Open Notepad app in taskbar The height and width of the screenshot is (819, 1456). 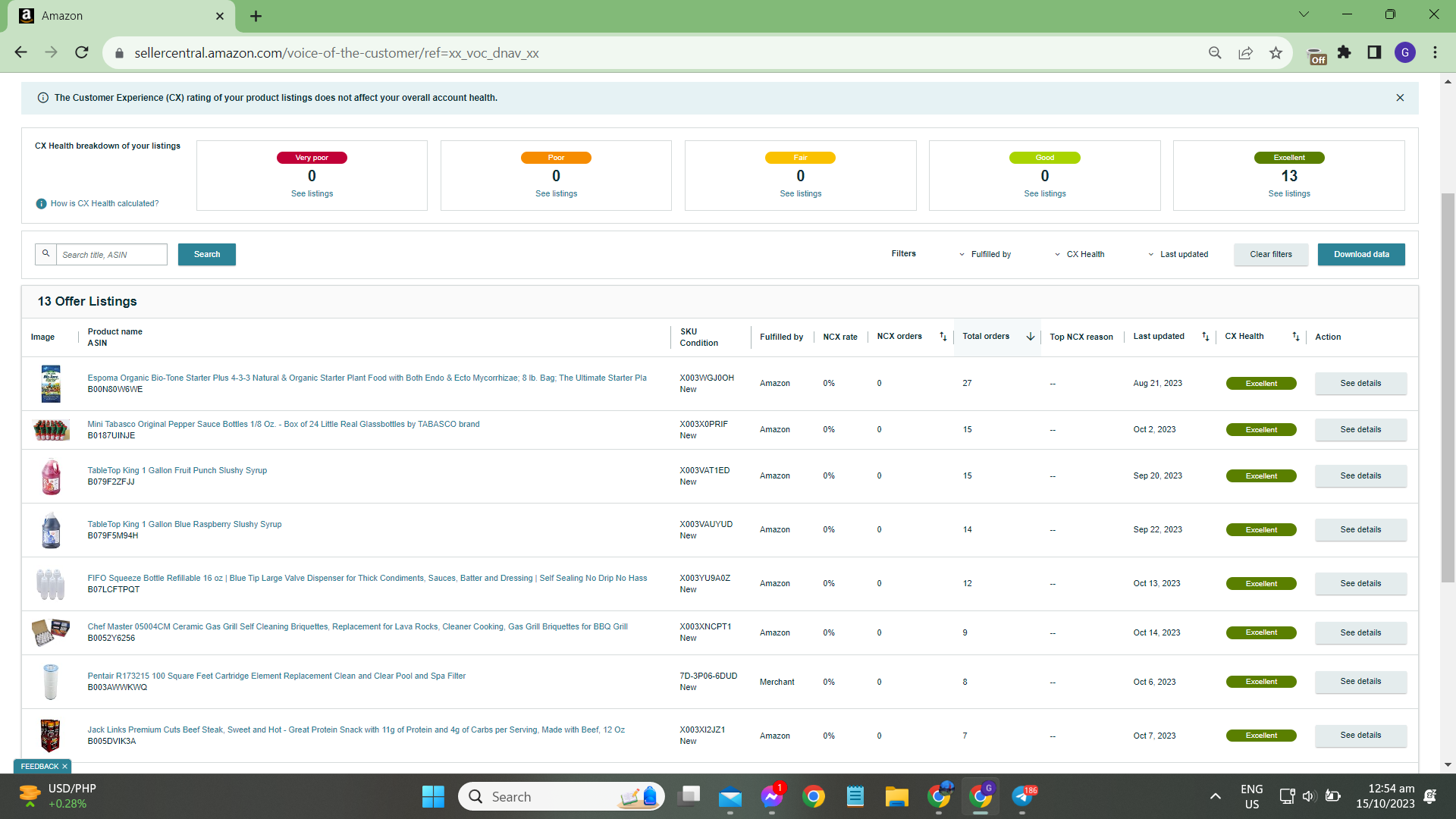pyautogui.click(x=855, y=796)
